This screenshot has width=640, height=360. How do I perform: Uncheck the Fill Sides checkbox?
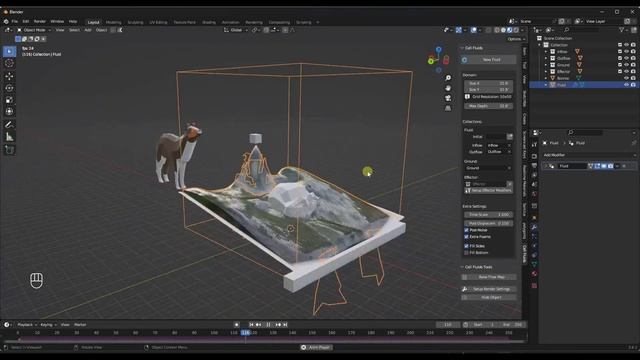pos(467,246)
